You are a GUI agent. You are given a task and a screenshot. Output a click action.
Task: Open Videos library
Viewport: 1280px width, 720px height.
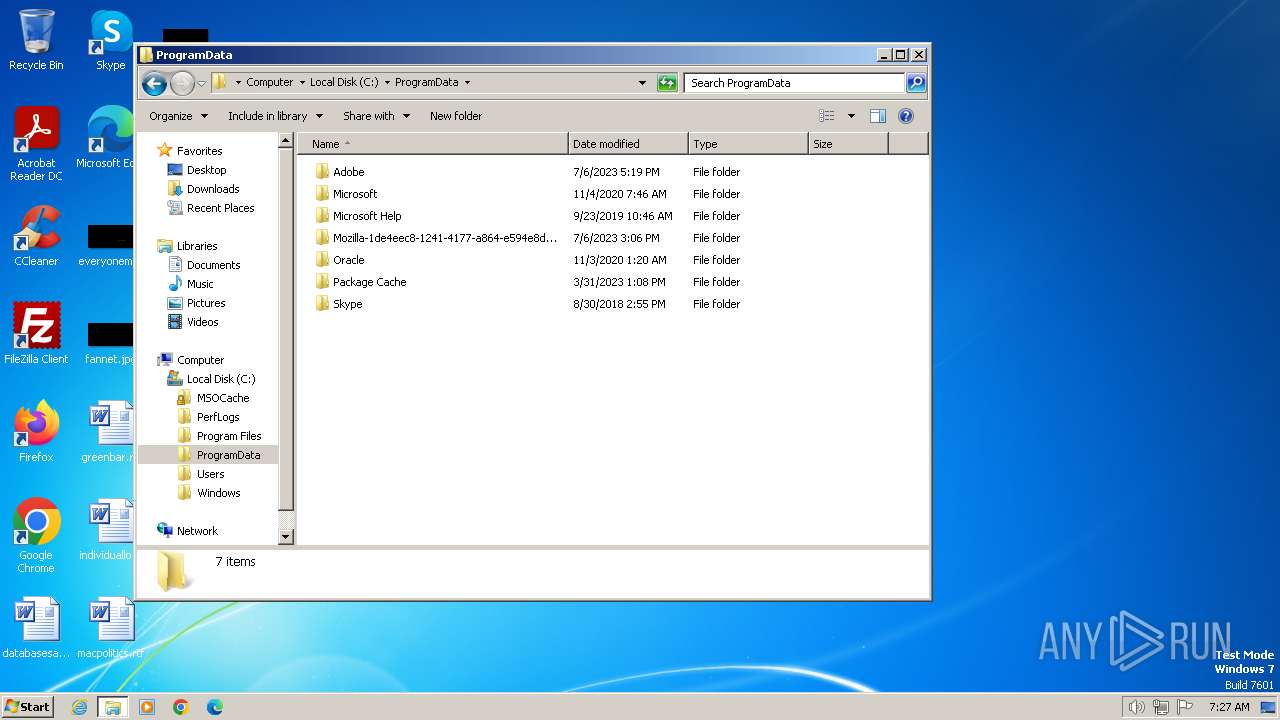pos(202,322)
